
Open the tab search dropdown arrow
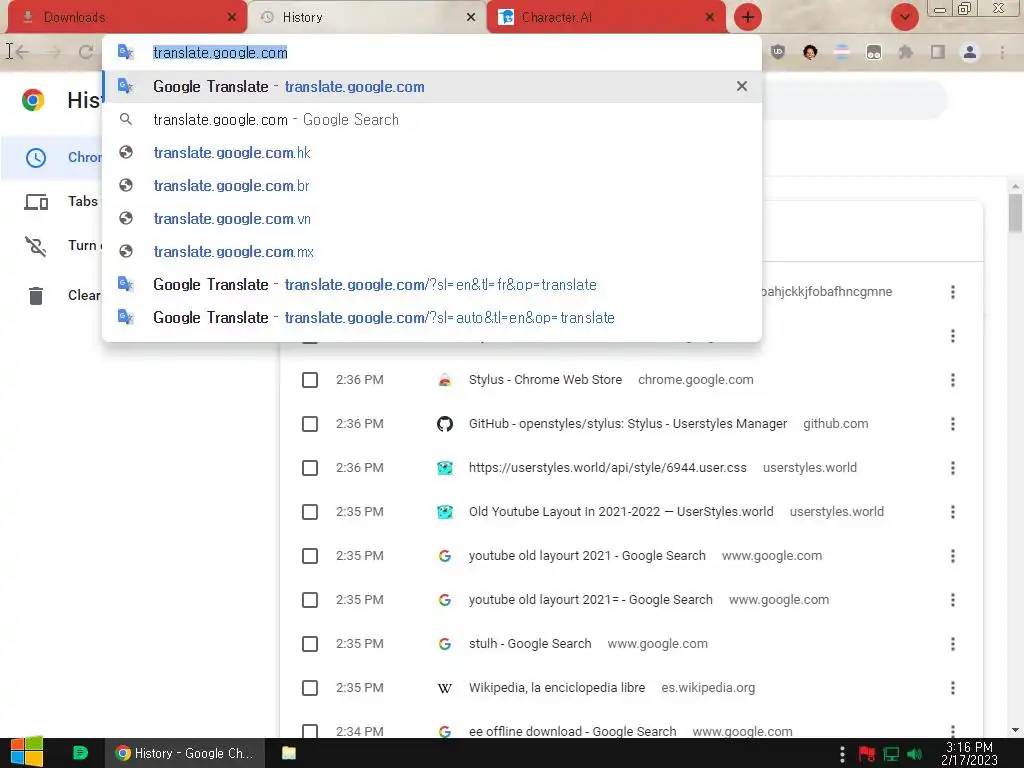coord(904,17)
